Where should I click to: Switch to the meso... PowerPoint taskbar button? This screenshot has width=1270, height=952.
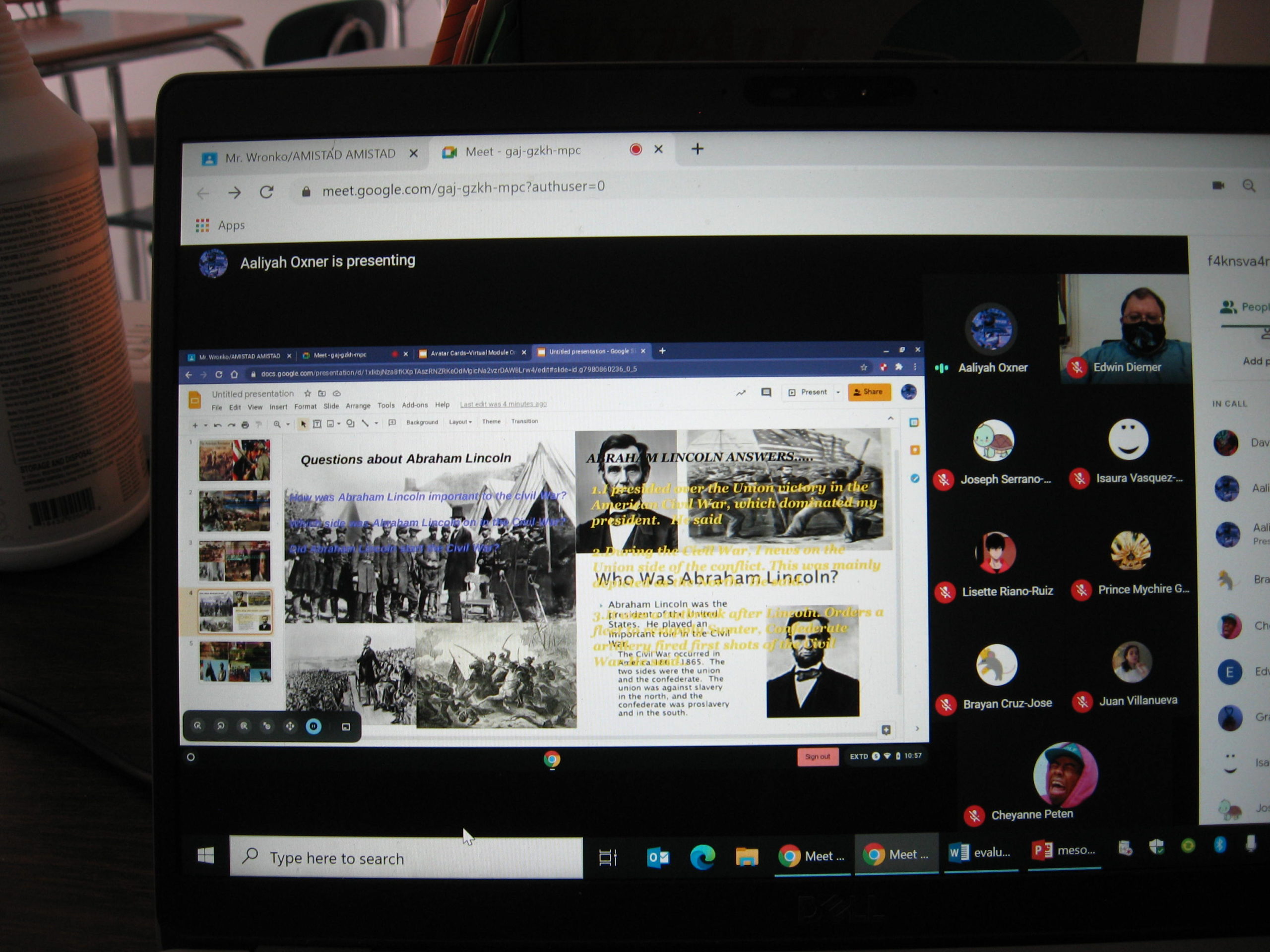1064,850
